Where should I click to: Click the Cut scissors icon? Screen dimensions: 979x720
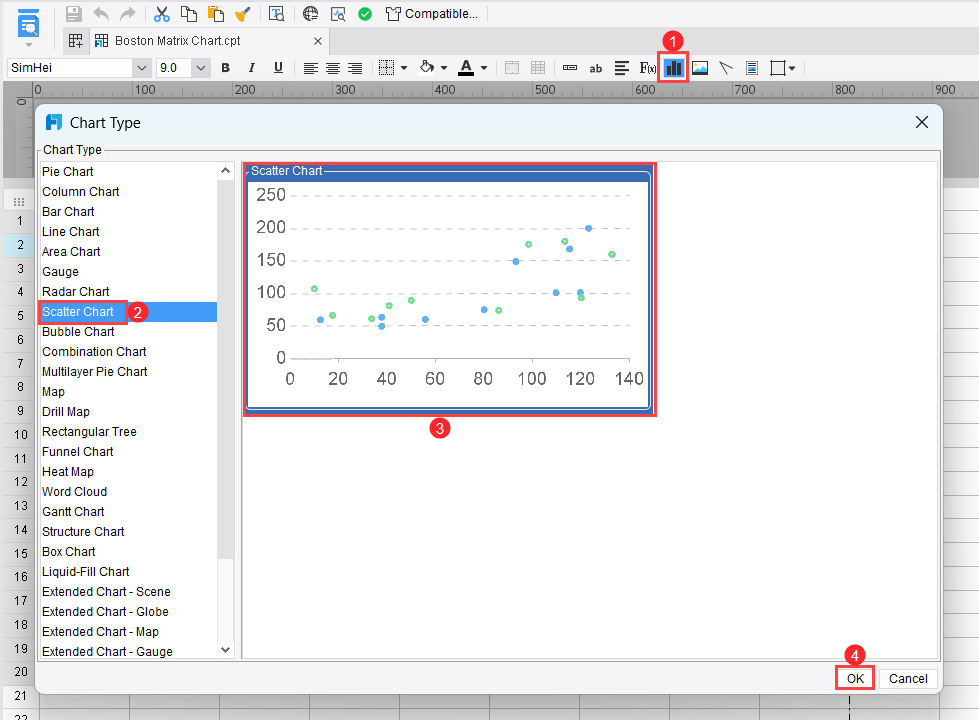coord(162,14)
